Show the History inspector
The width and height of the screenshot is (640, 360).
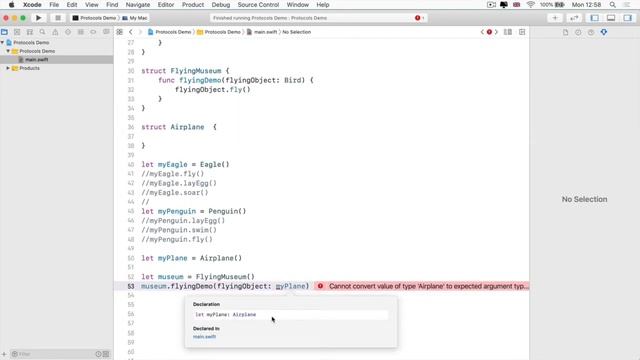pos(578,32)
